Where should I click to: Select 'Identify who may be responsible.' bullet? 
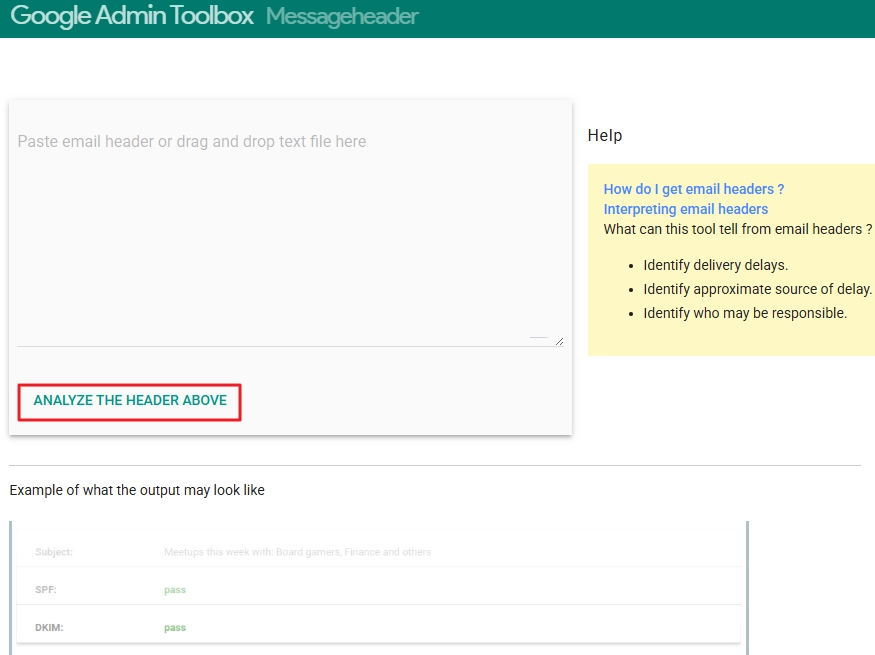click(745, 313)
